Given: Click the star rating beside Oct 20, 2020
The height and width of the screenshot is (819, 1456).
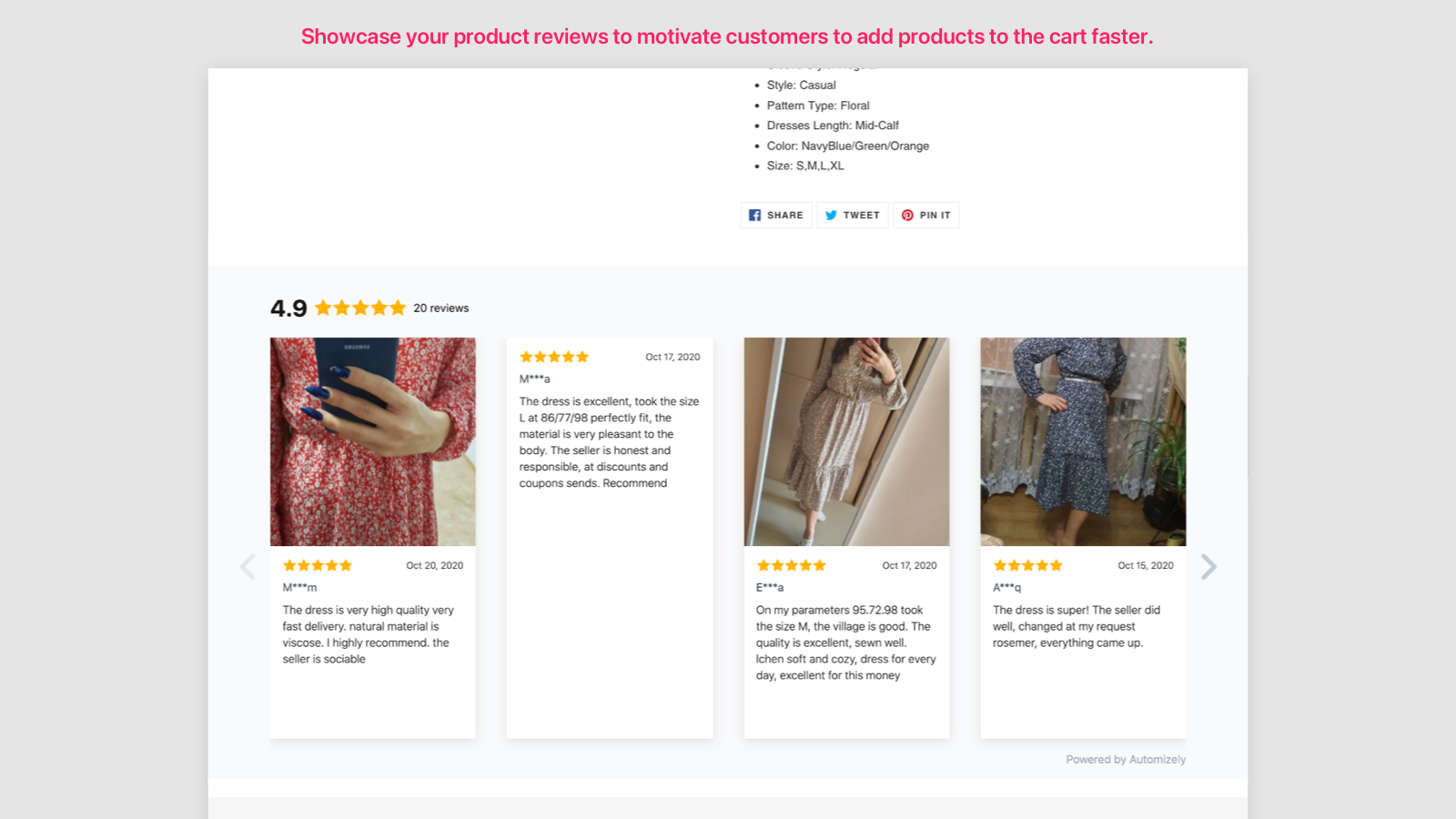Looking at the screenshot, I should click(x=317, y=564).
